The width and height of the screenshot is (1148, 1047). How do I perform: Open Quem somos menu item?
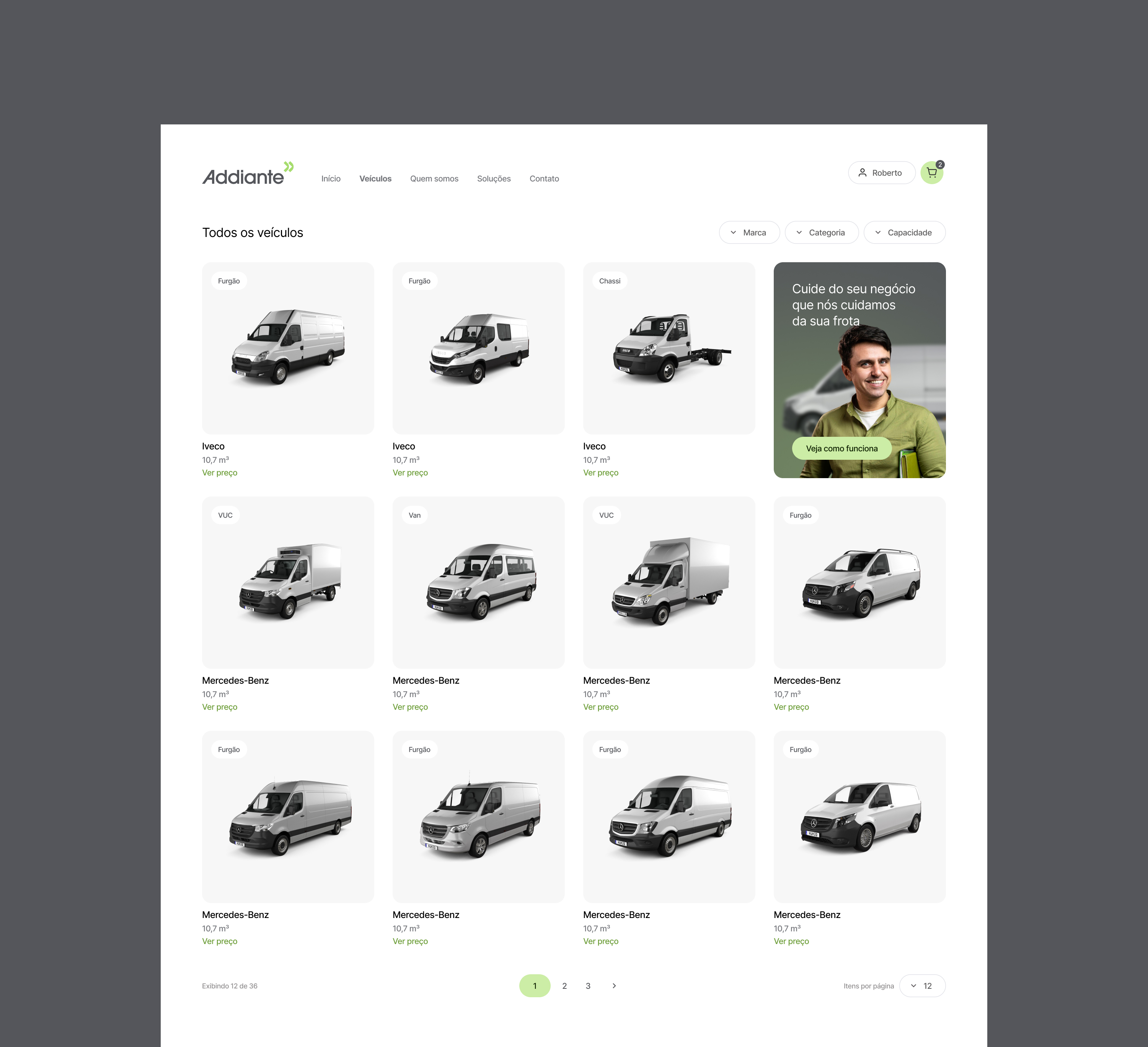[x=434, y=178]
